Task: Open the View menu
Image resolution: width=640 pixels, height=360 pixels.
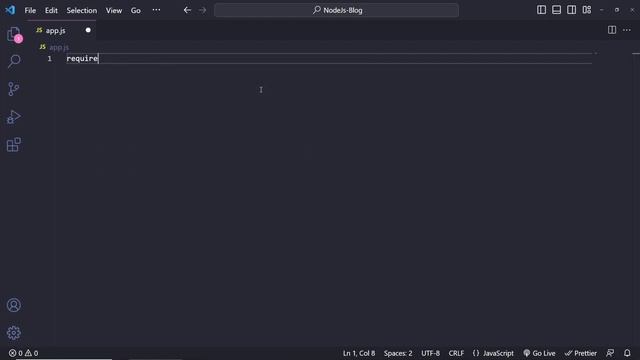Action: pos(114,10)
